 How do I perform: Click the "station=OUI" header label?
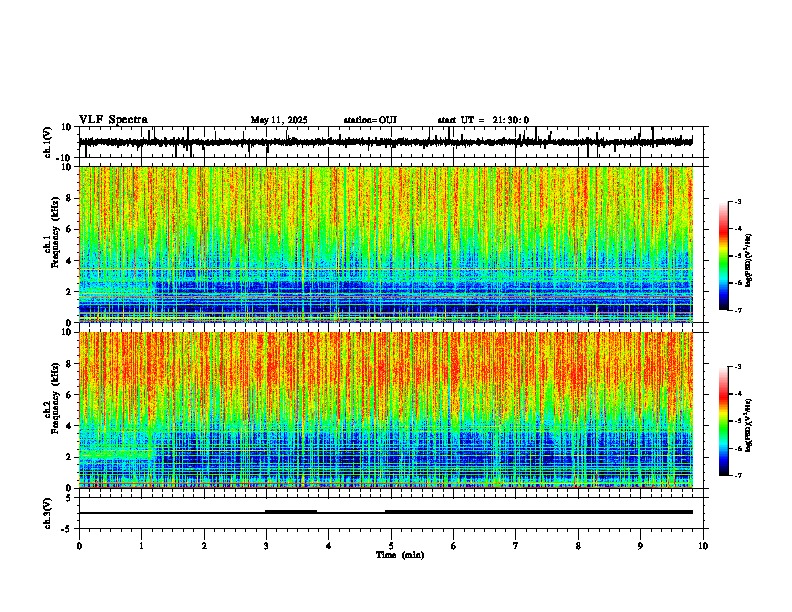370,120
